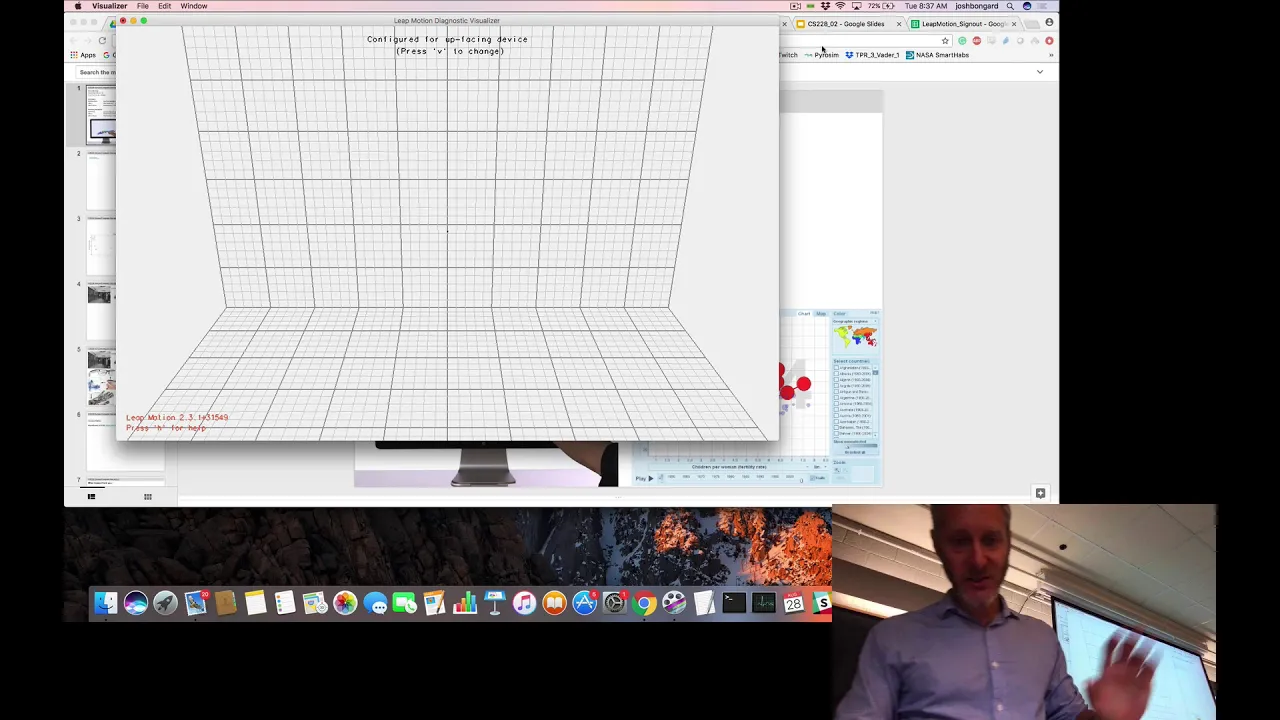The width and height of the screenshot is (1280, 720).
Task: Switch to Google Chrome in dock
Action: 645,603
